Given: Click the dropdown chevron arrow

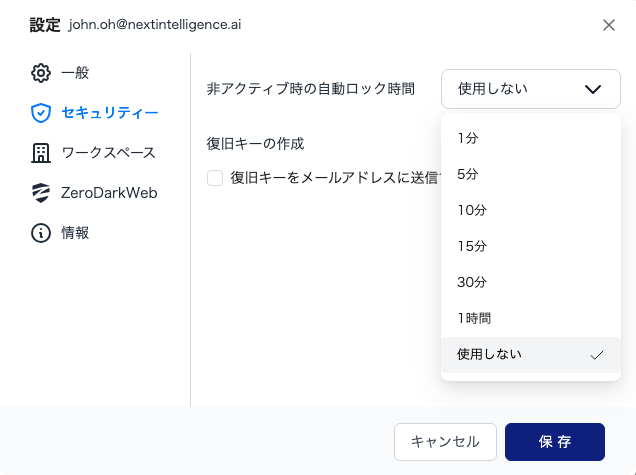Looking at the screenshot, I should pos(592,89).
